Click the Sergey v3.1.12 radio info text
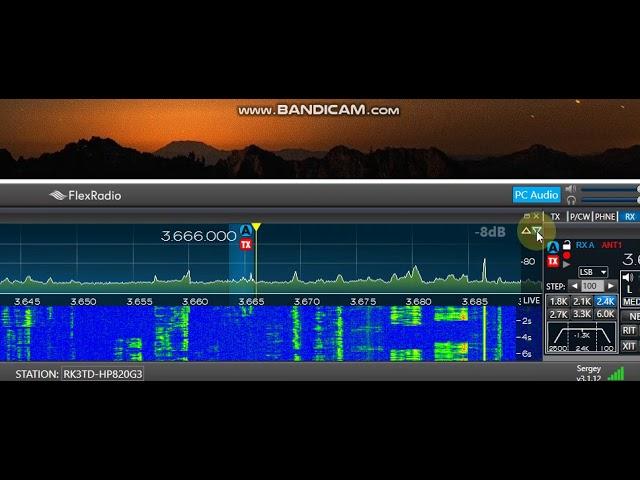The image size is (640, 480). (x=589, y=373)
